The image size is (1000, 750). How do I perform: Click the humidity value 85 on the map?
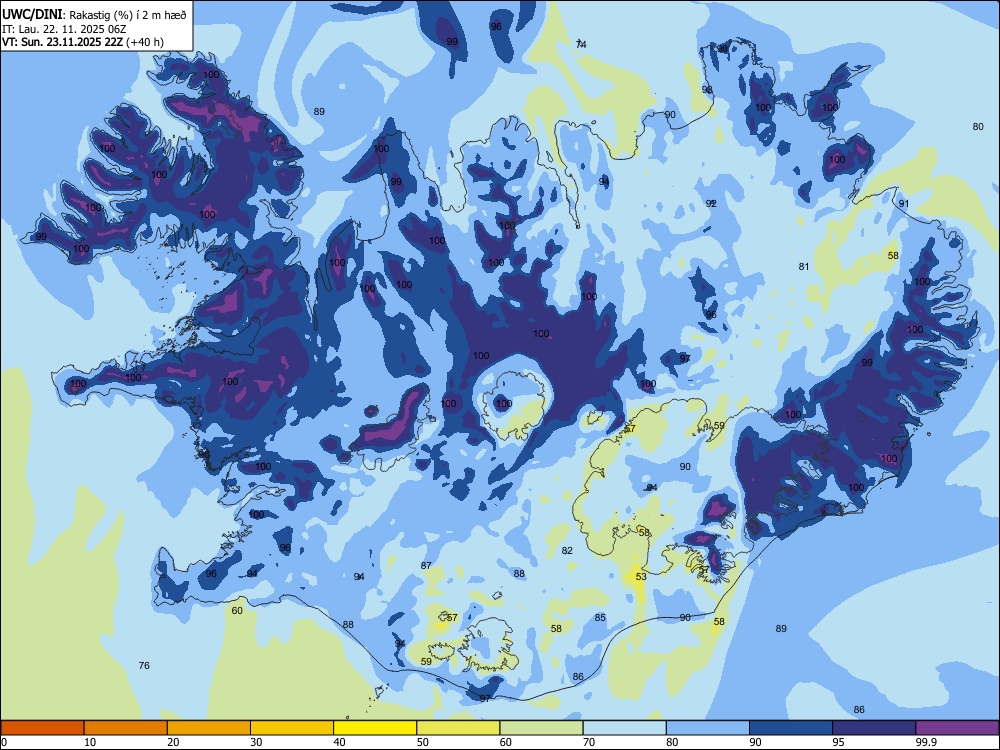pyautogui.click(x=600, y=617)
